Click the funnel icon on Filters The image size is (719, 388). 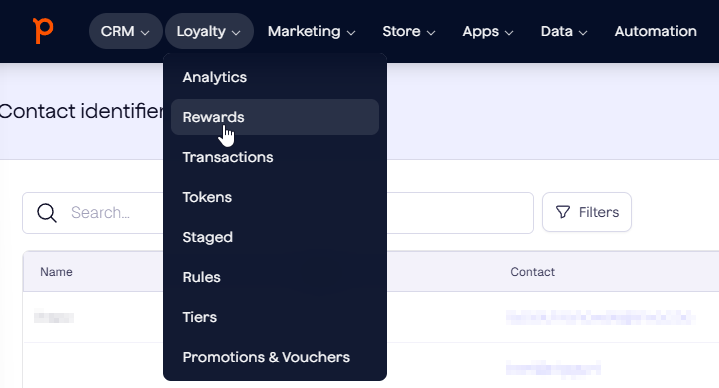[x=563, y=212]
